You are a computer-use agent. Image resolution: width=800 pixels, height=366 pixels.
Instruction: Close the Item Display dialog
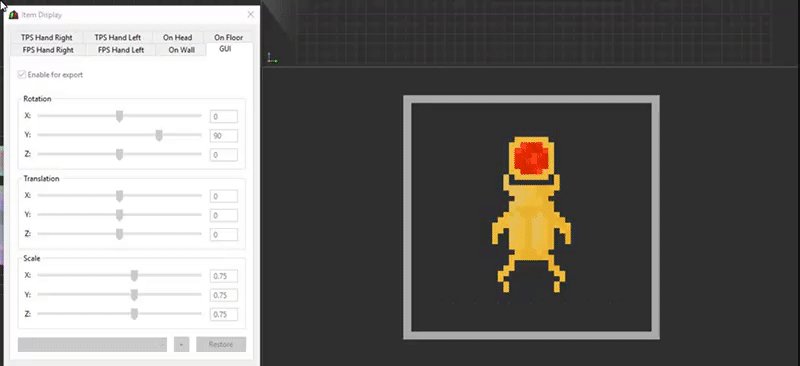[251, 15]
